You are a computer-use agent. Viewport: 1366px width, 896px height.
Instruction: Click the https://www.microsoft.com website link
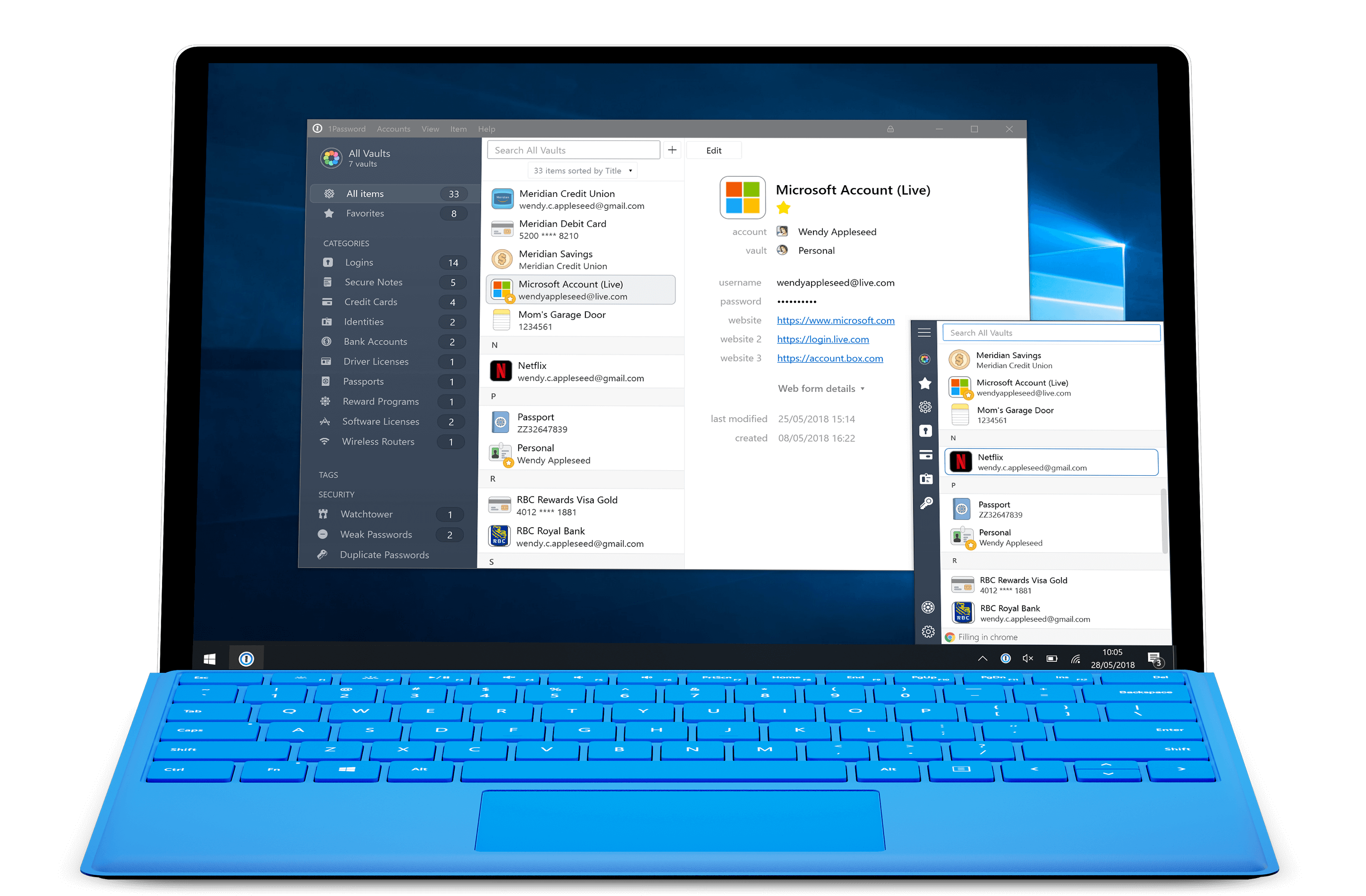[833, 320]
